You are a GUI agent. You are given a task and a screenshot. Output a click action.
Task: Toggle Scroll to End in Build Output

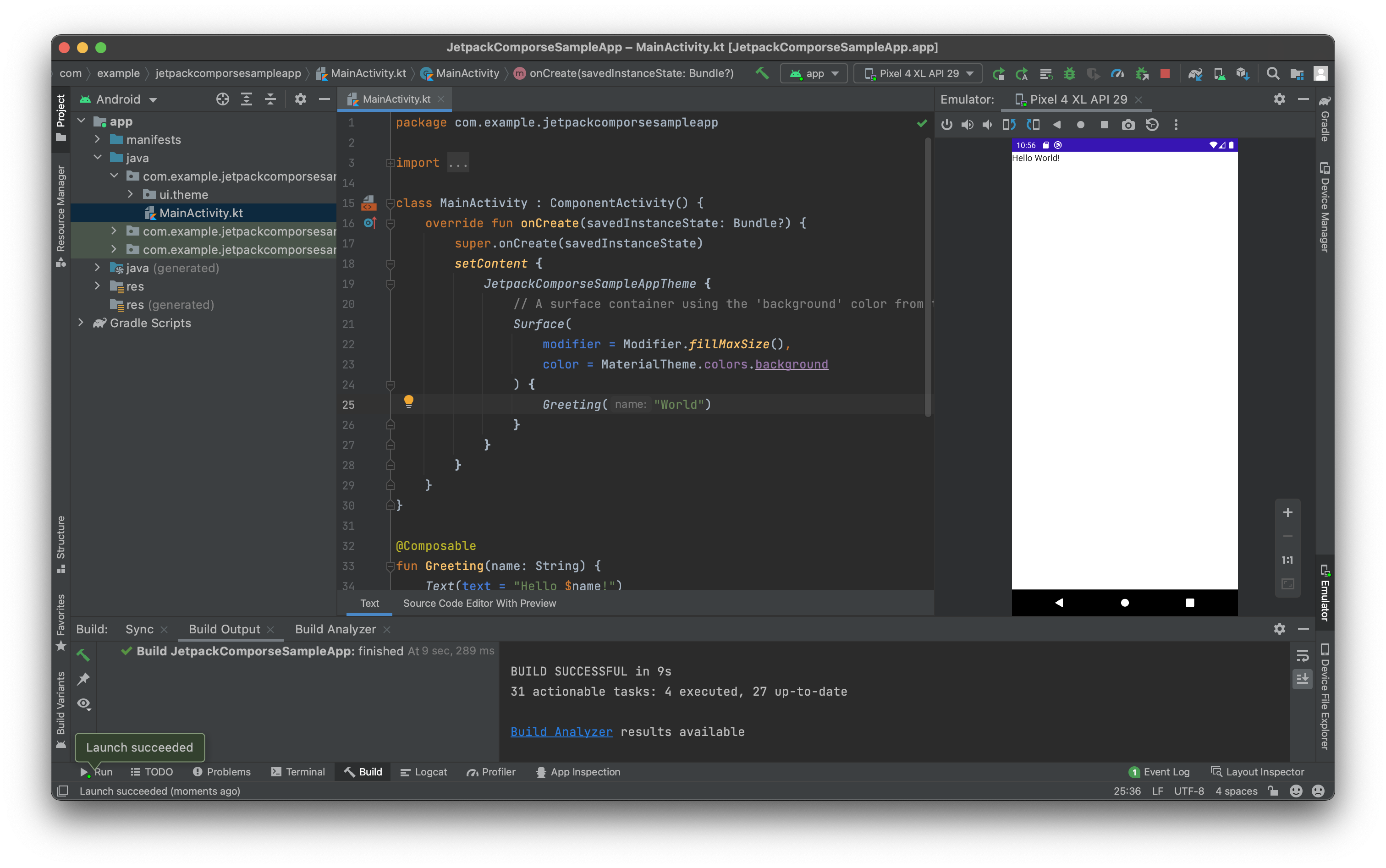(1303, 679)
